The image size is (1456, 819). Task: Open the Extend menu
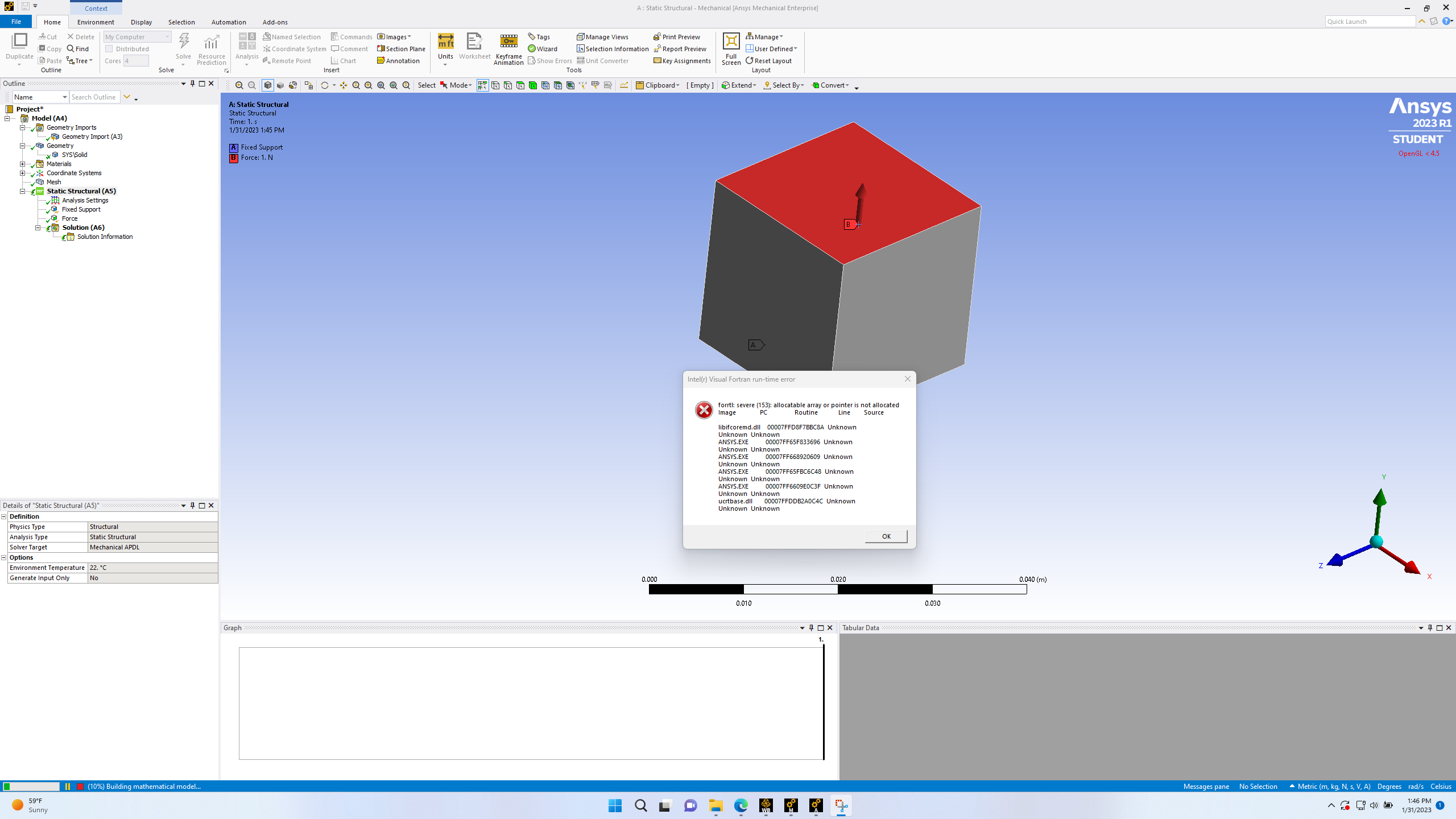pos(739,85)
